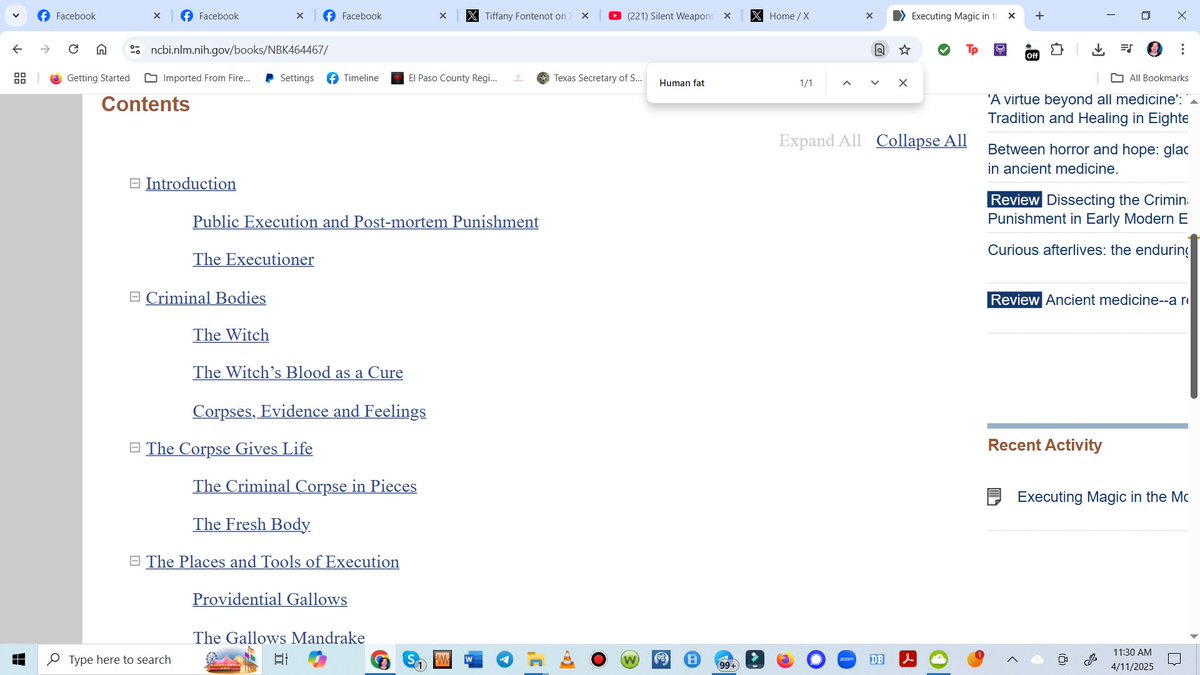Image resolution: width=1200 pixels, height=675 pixels.
Task: Open the Chrome extensions puzzle piece menu
Action: click(x=1057, y=49)
